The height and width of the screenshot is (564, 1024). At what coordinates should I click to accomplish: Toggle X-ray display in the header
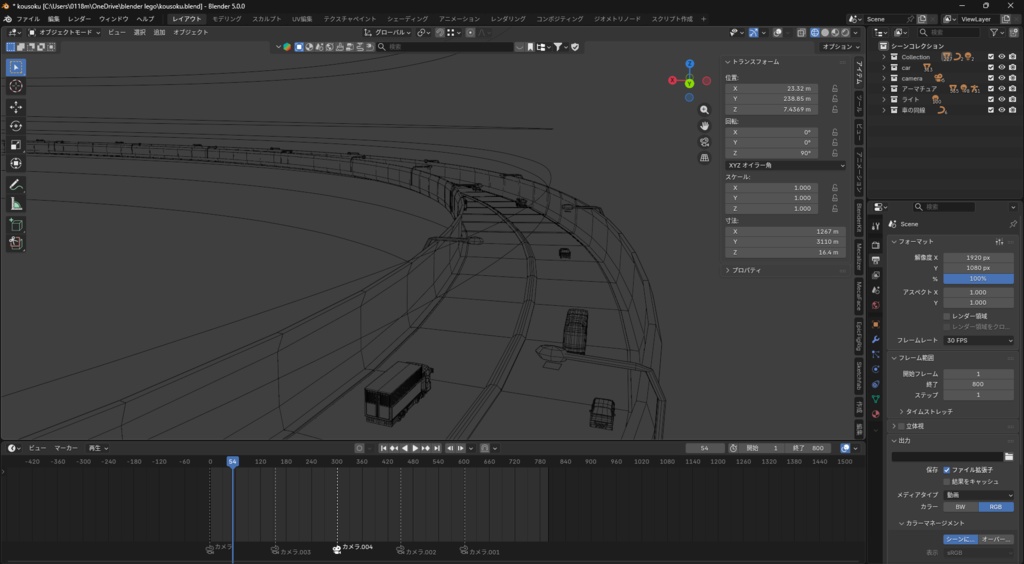coord(801,33)
